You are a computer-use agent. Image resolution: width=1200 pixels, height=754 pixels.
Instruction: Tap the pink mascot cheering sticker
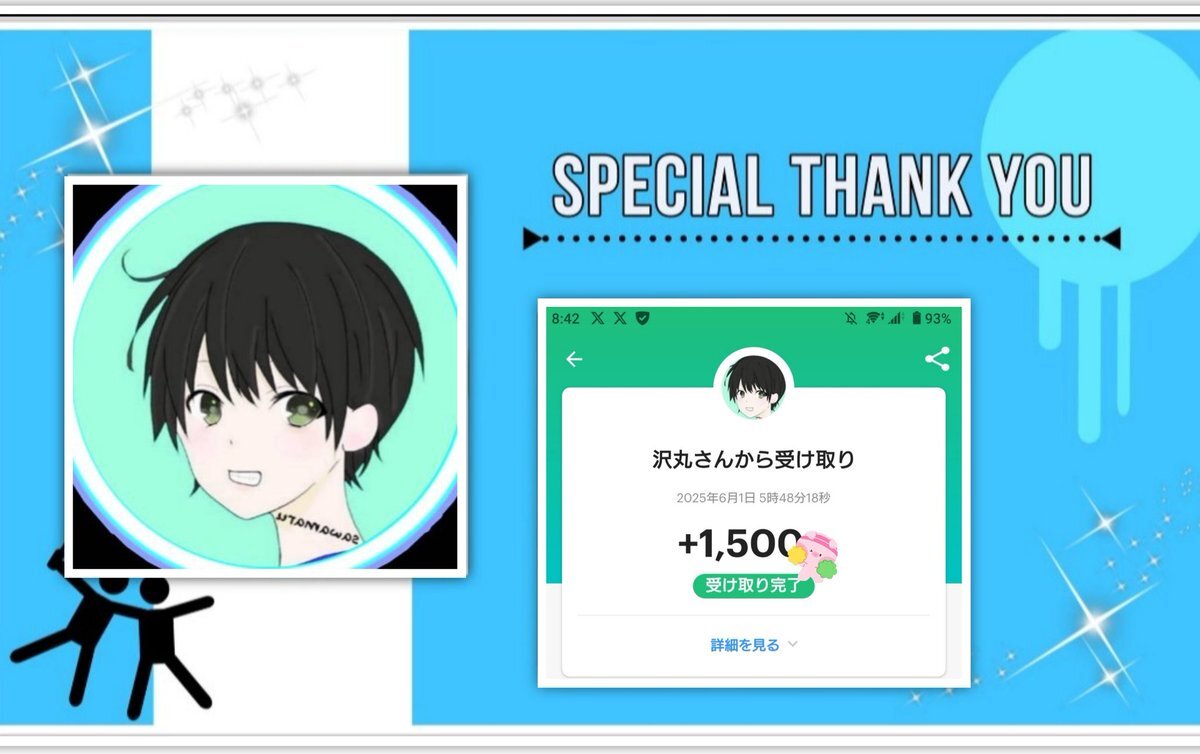click(x=815, y=556)
